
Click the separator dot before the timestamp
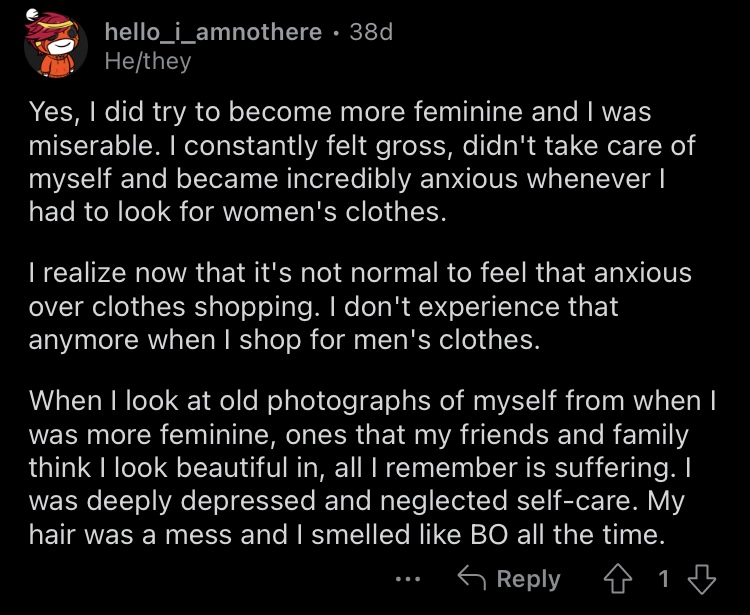pyautogui.click(x=336, y=33)
